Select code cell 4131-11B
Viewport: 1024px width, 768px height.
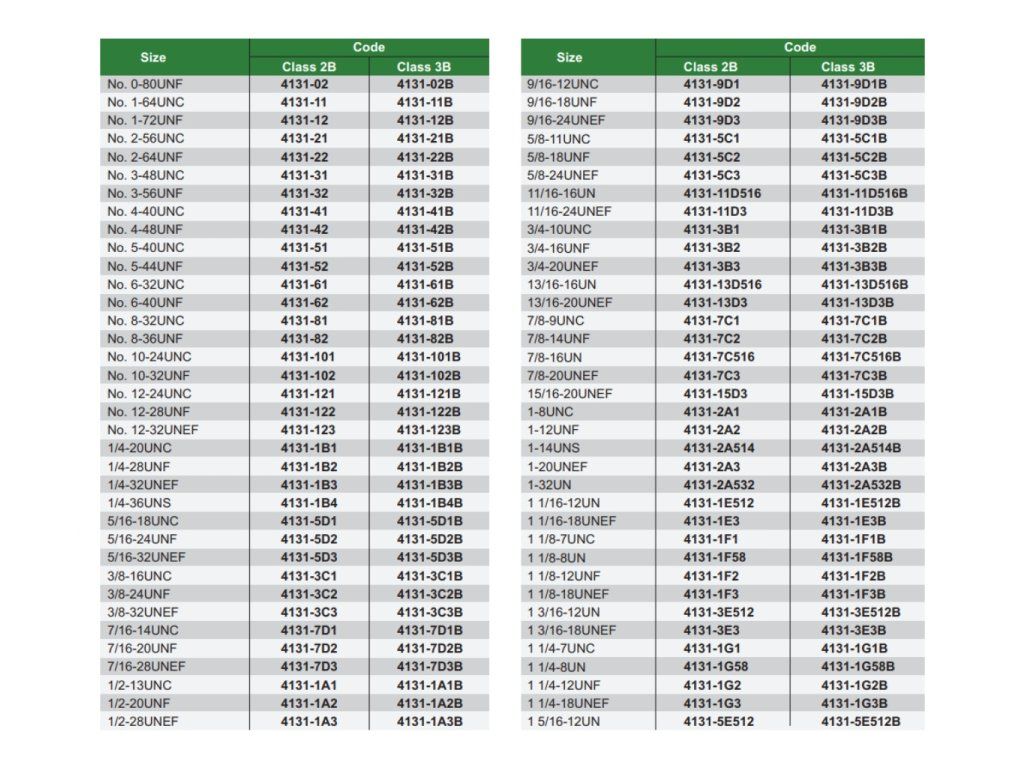[x=424, y=102]
